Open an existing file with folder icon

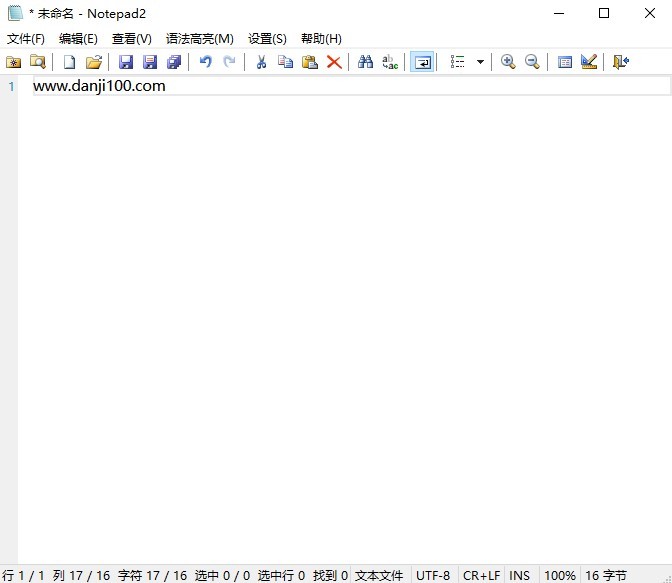click(94, 62)
